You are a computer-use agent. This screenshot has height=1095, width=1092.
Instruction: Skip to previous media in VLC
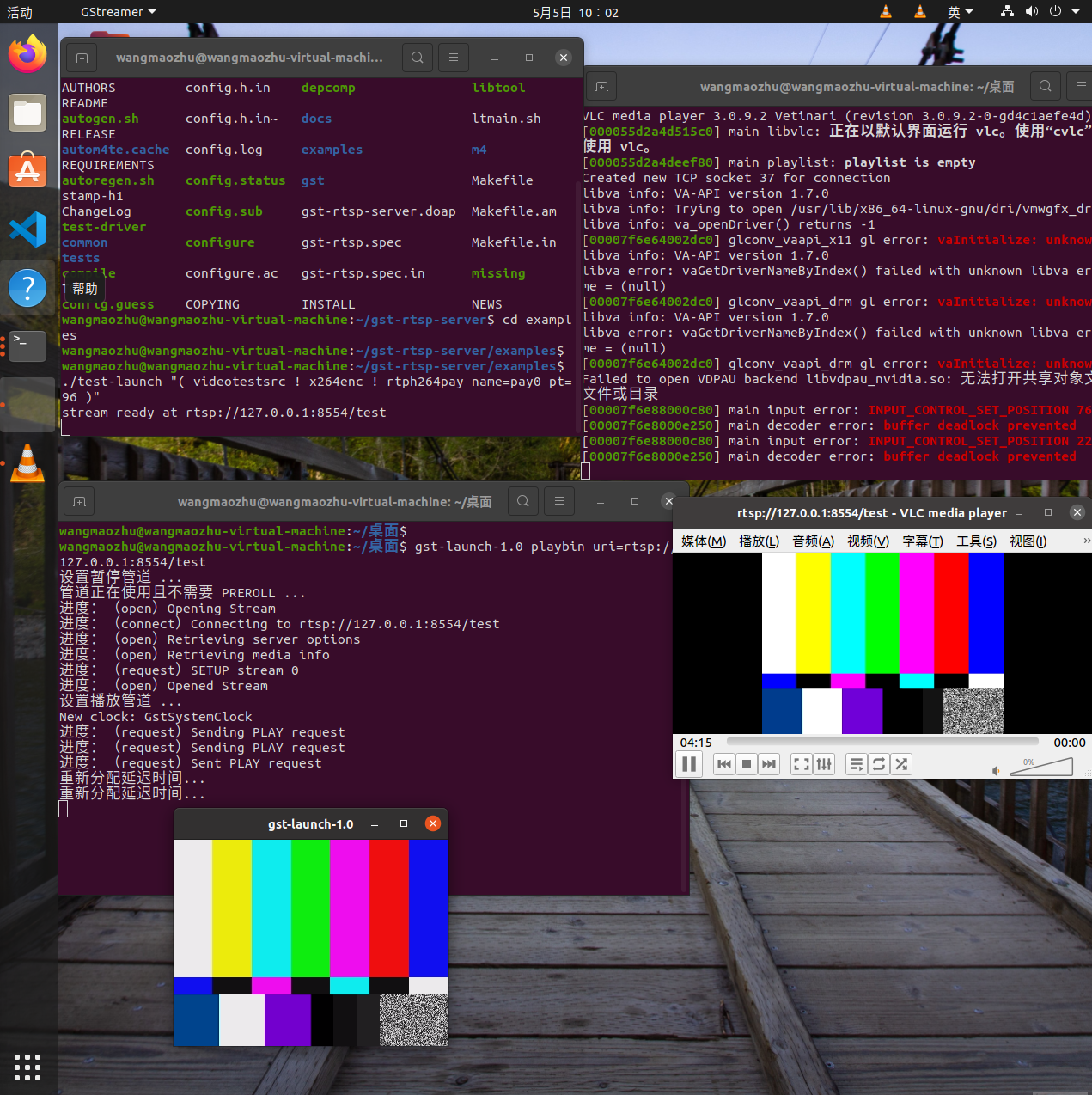click(x=724, y=764)
